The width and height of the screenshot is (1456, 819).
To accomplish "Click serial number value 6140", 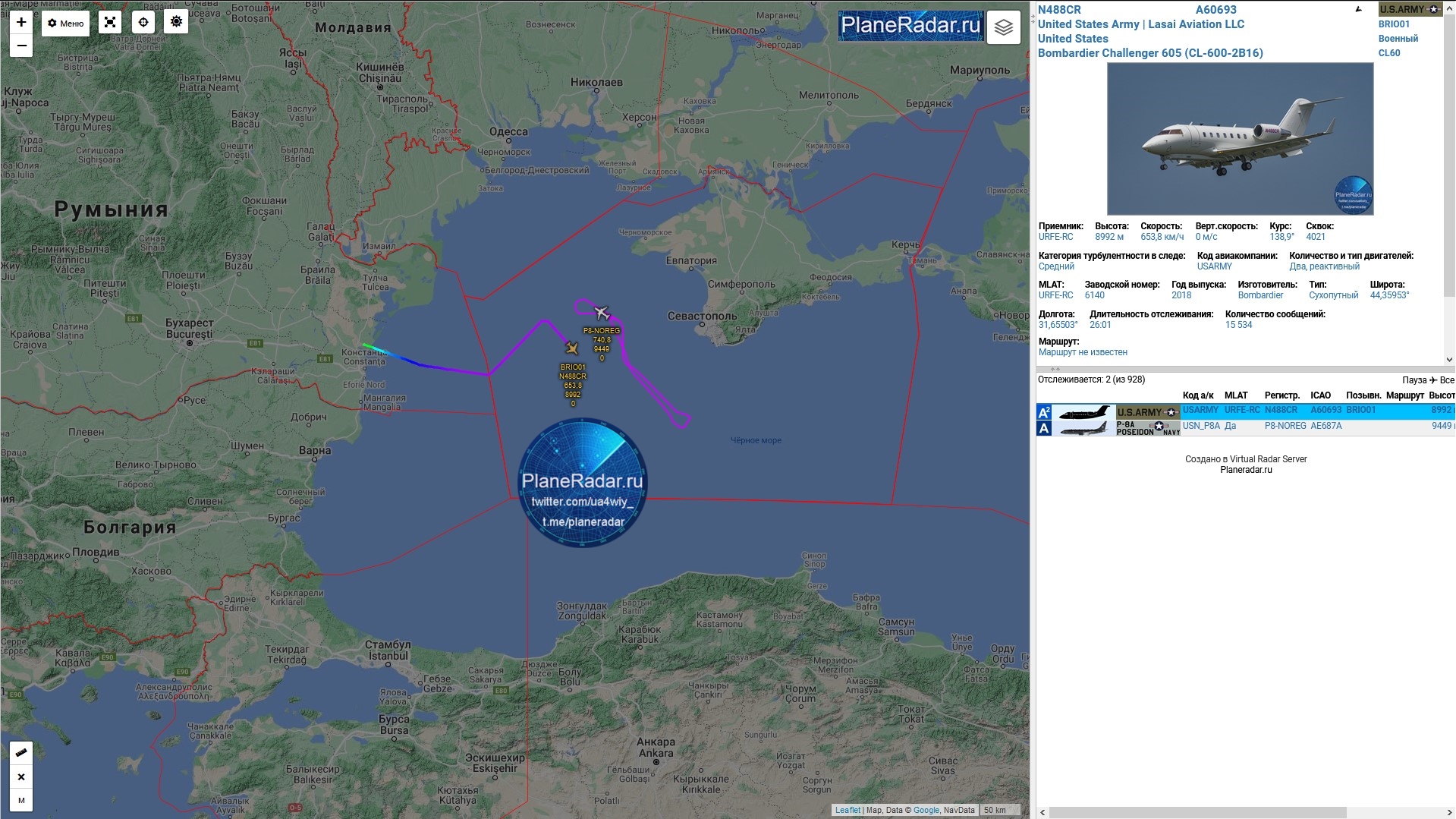I will tap(1095, 295).
